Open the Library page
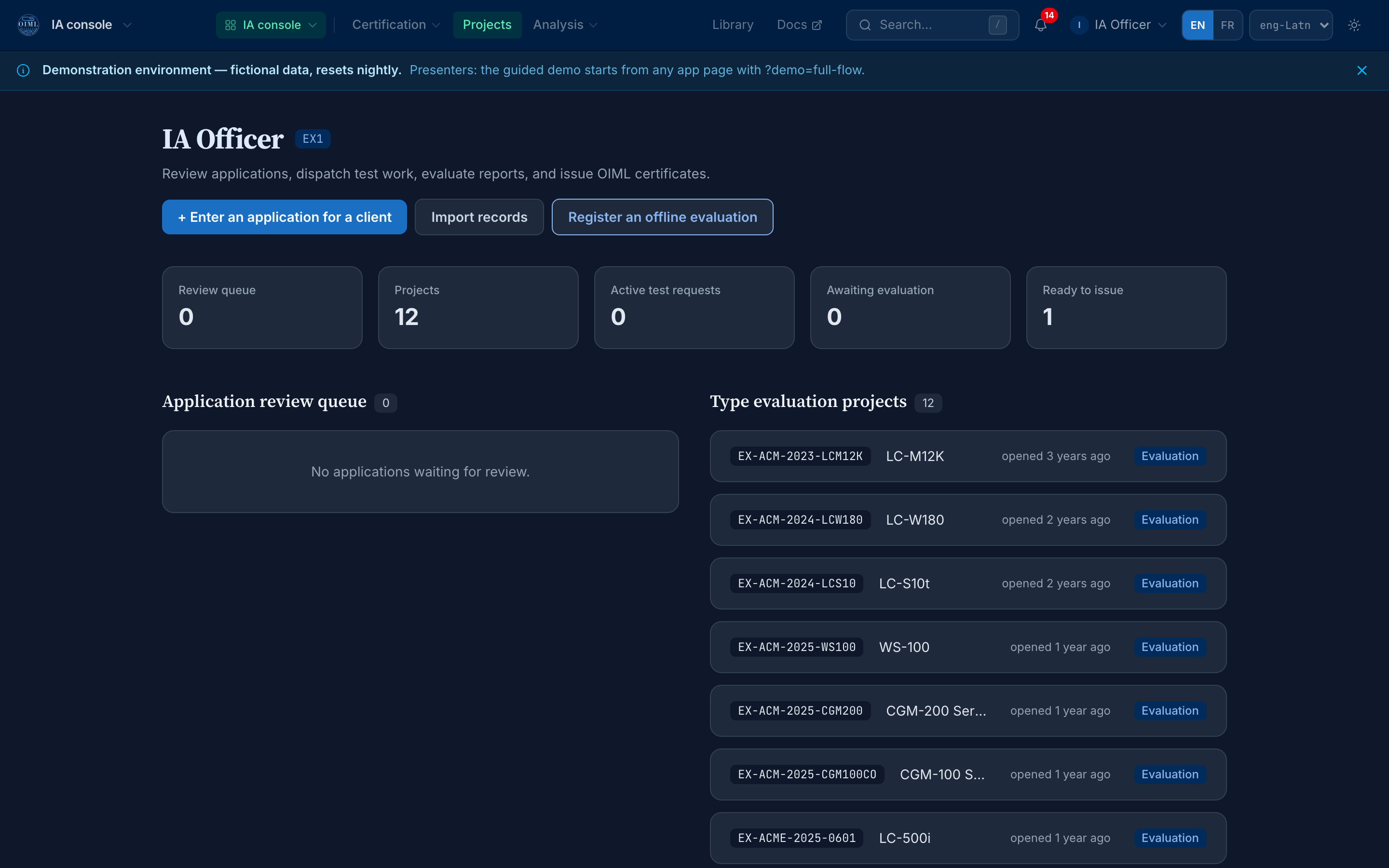The height and width of the screenshot is (868, 1389). pyautogui.click(x=733, y=25)
